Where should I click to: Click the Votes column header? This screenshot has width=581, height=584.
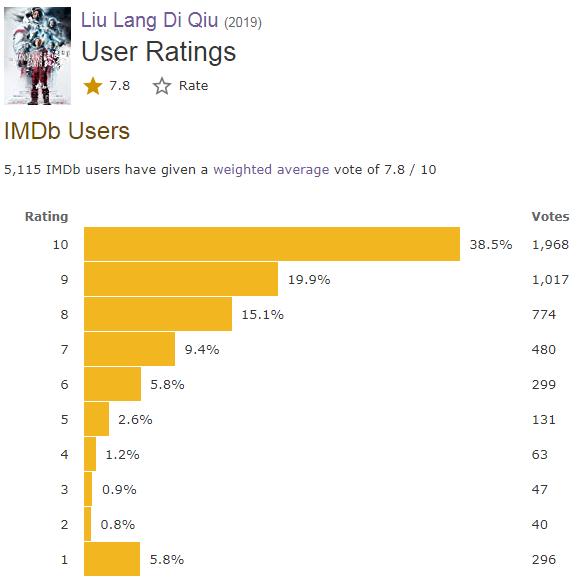[x=550, y=216]
